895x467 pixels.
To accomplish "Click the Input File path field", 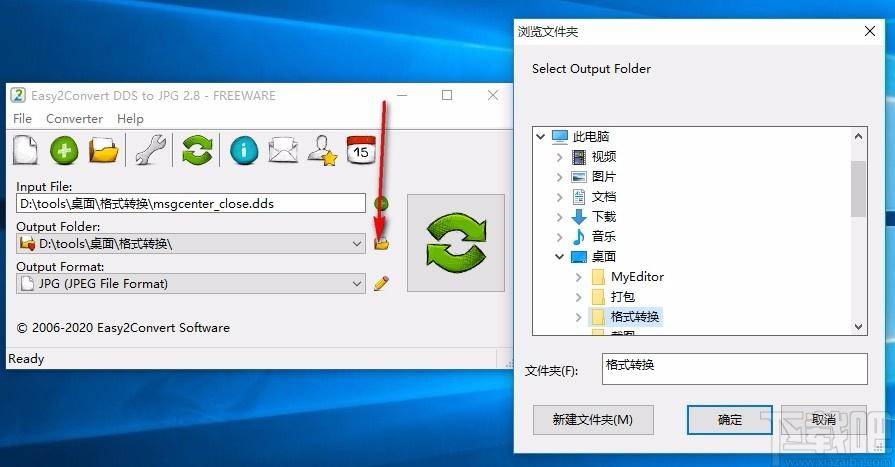I will tap(191, 203).
